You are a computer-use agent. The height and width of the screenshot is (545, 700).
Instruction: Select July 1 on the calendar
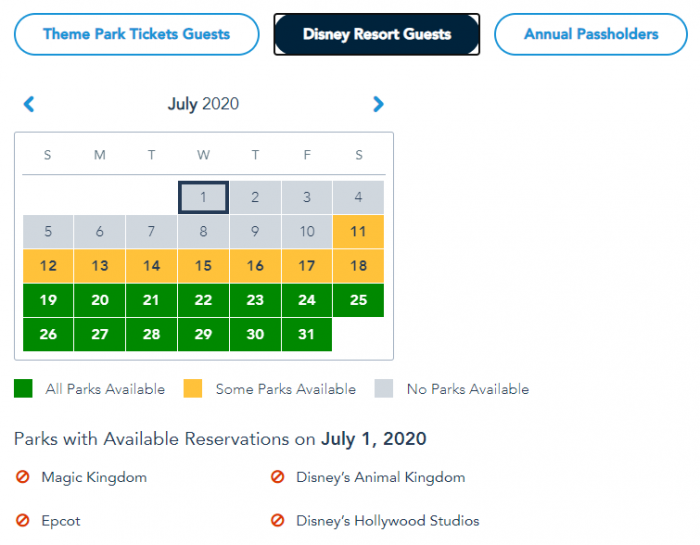click(203, 197)
